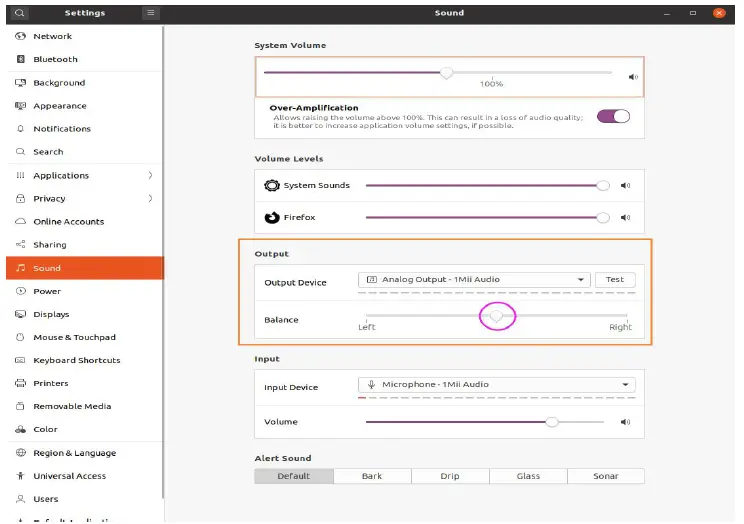The height and width of the screenshot is (524, 744).
Task: Open the Settings hamburger menu
Action: click(151, 13)
